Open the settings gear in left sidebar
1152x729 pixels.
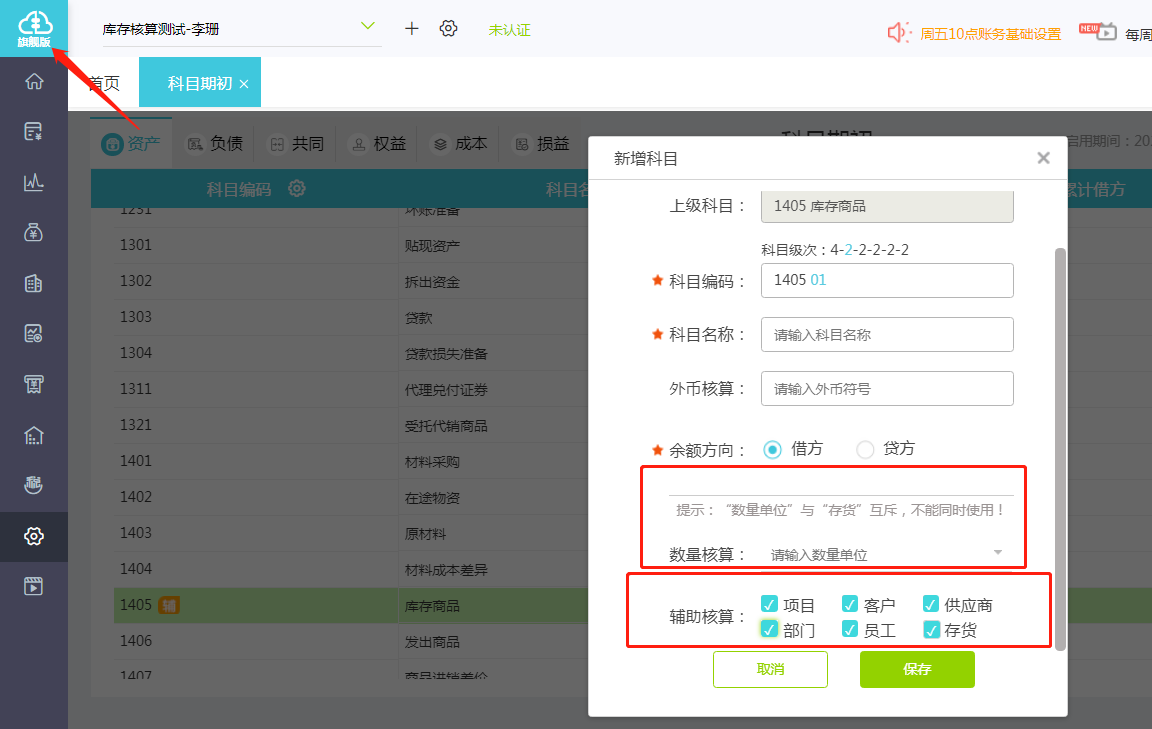coord(34,537)
